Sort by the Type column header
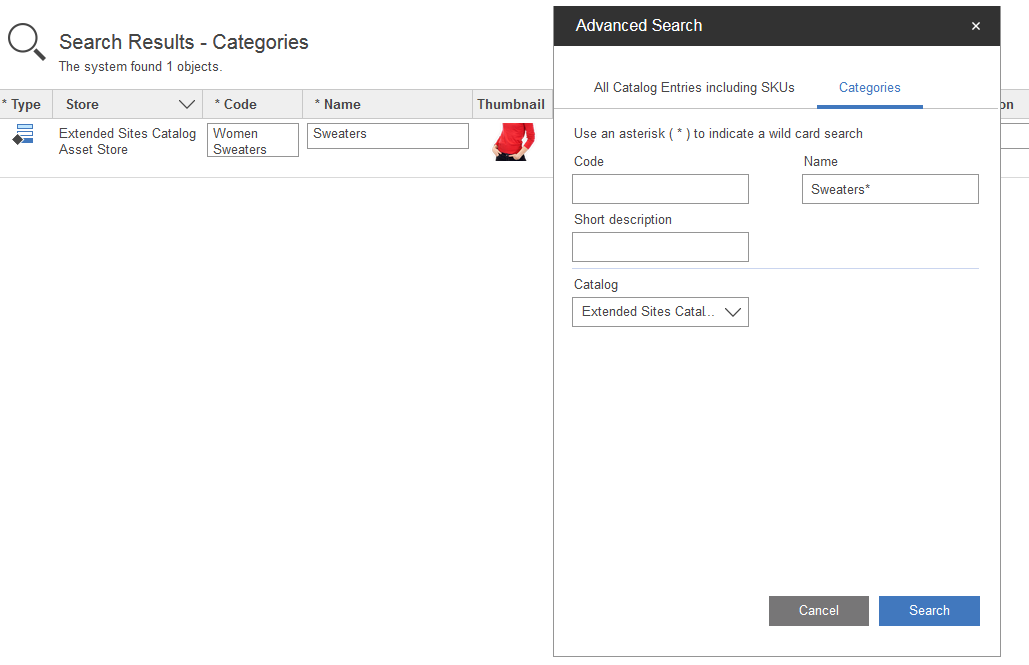Image resolution: width=1029 pixels, height=665 pixels. [24, 104]
